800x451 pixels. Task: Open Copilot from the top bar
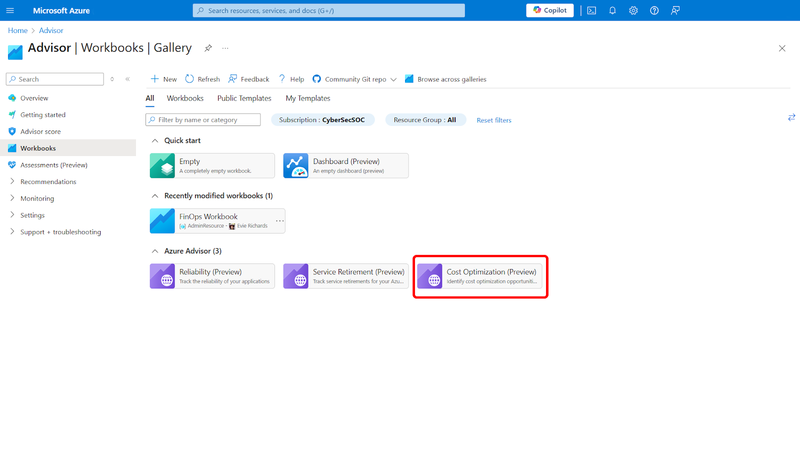[549, 10]
